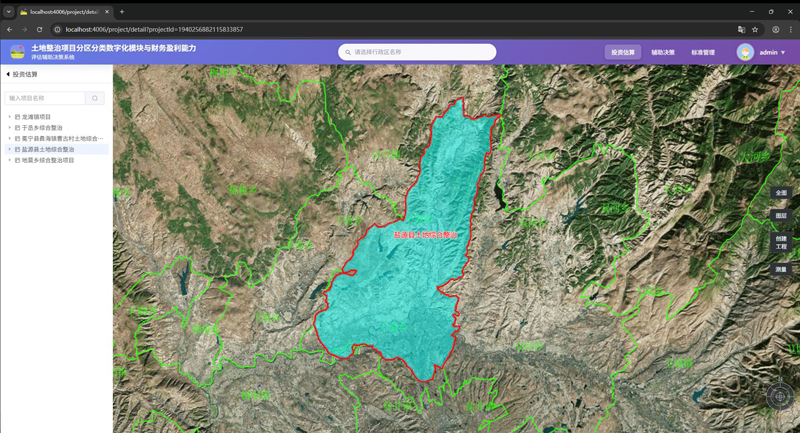This screenshot has height=433, width=800.
Task: Switch to the 辅助决策 tab
Action: point(663,52)
